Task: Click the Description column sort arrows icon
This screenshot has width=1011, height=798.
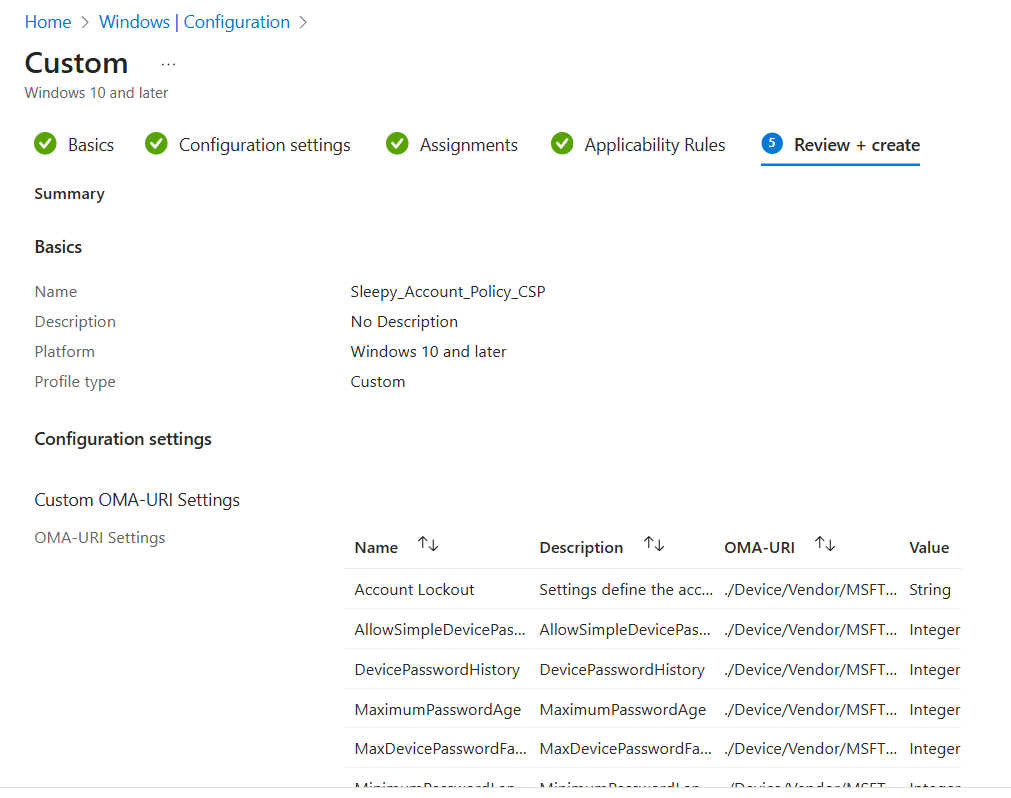Action: [654, 545]
